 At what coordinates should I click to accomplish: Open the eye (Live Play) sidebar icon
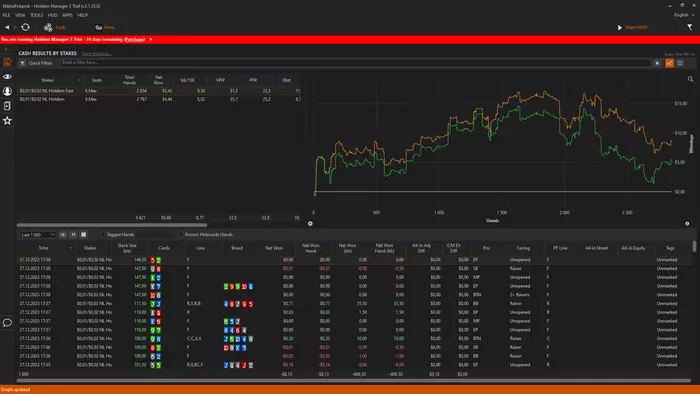coord(7,77)
